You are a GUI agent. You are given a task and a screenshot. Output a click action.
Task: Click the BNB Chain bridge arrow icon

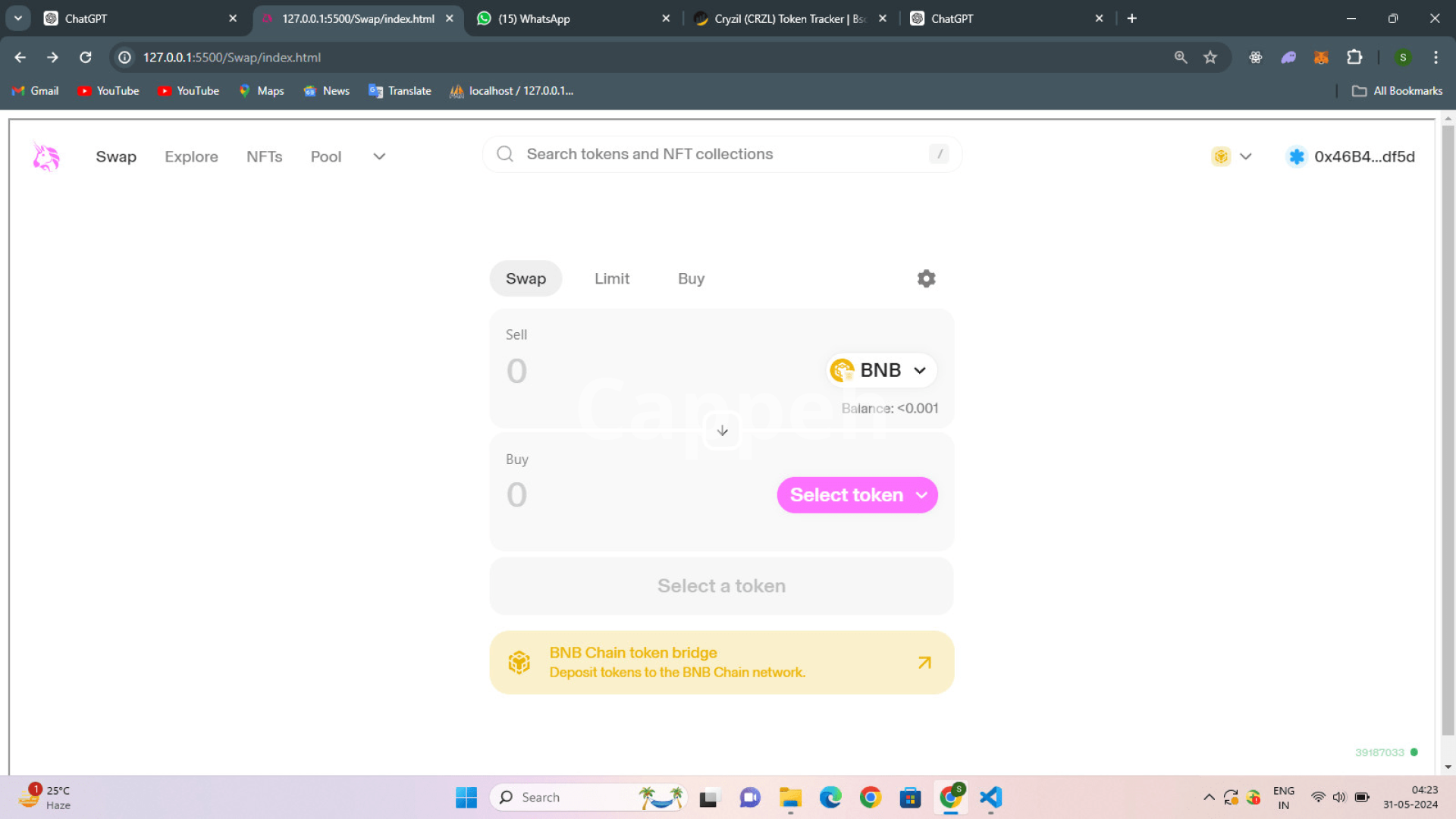pos(924,663)
